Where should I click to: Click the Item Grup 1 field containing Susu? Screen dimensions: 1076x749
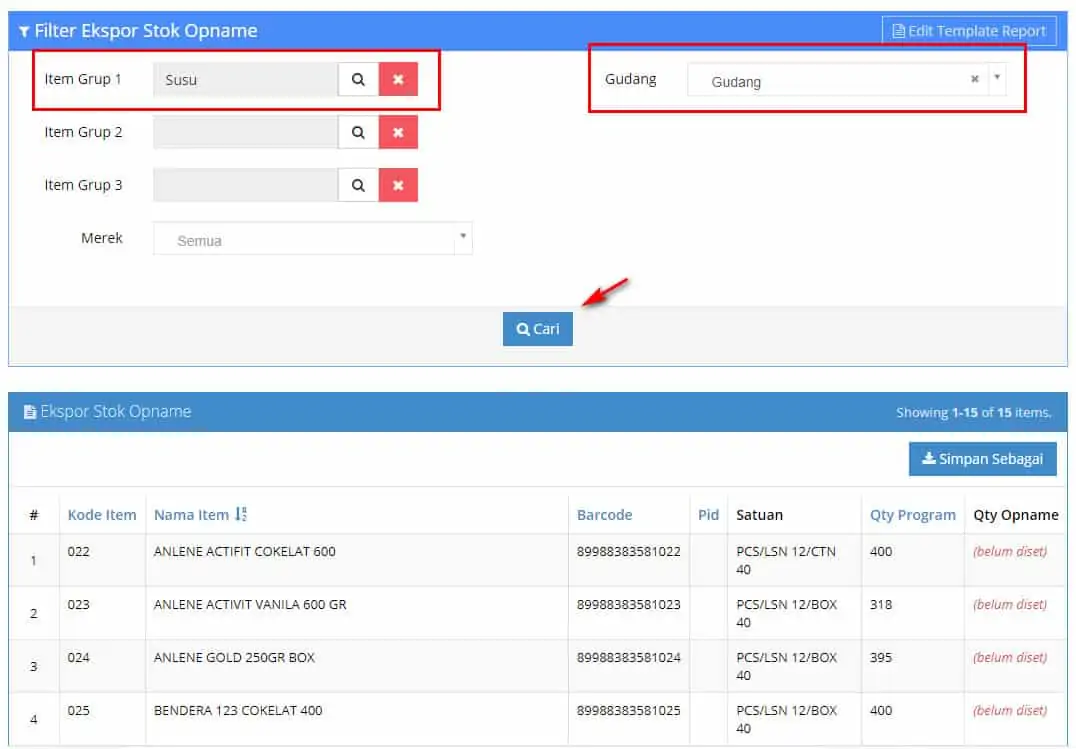tap(246, 80)
